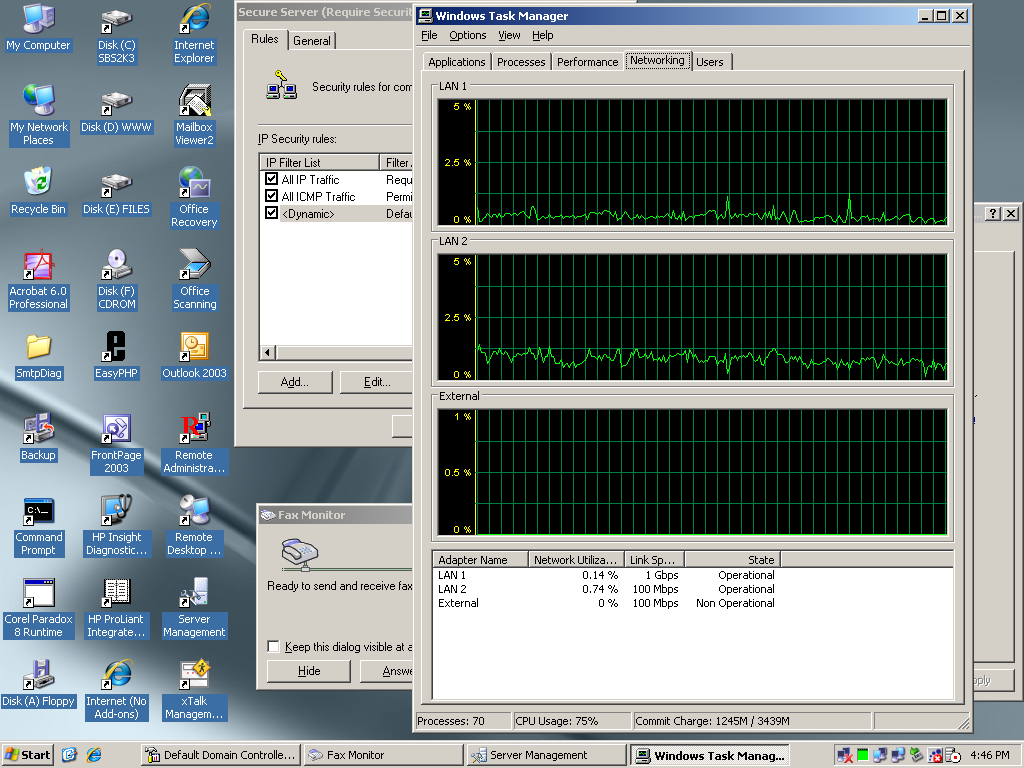1024x768 pixels.
Task: Click the clock showing 4:46 PM
Action: pos(989,755)
